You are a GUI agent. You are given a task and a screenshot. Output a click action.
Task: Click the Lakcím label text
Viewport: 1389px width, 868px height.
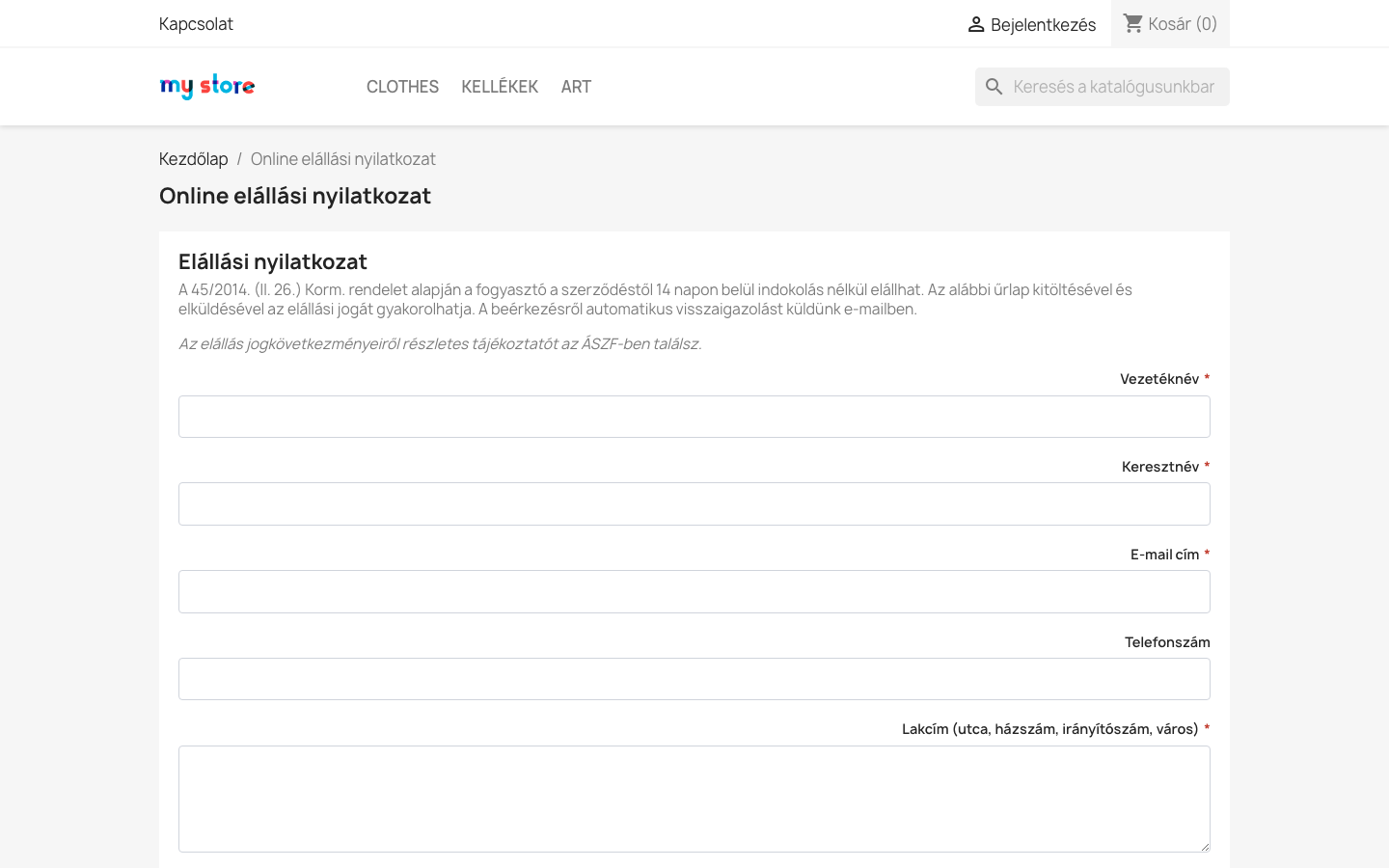[x=1050, y=729]
